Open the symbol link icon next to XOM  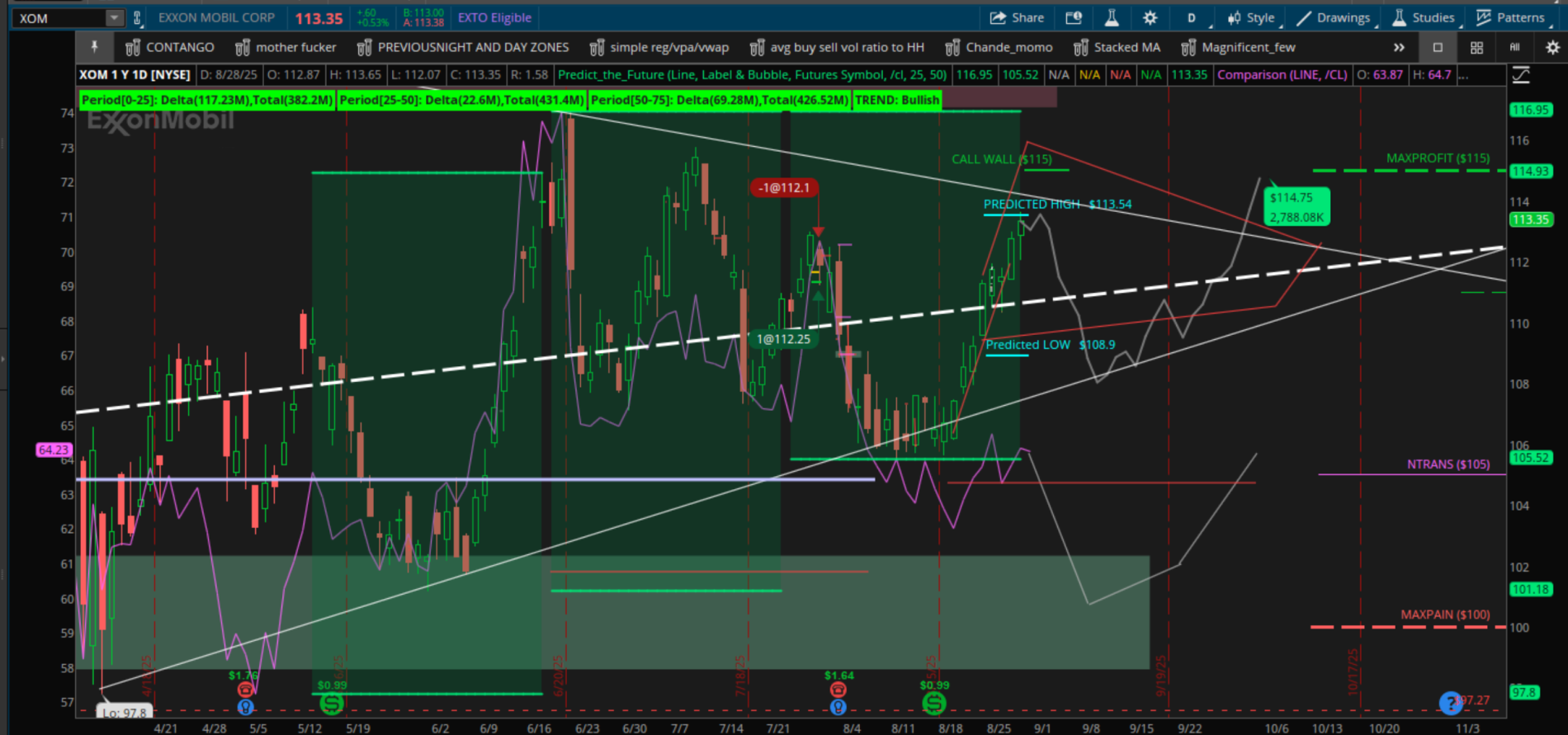(137, 18)
